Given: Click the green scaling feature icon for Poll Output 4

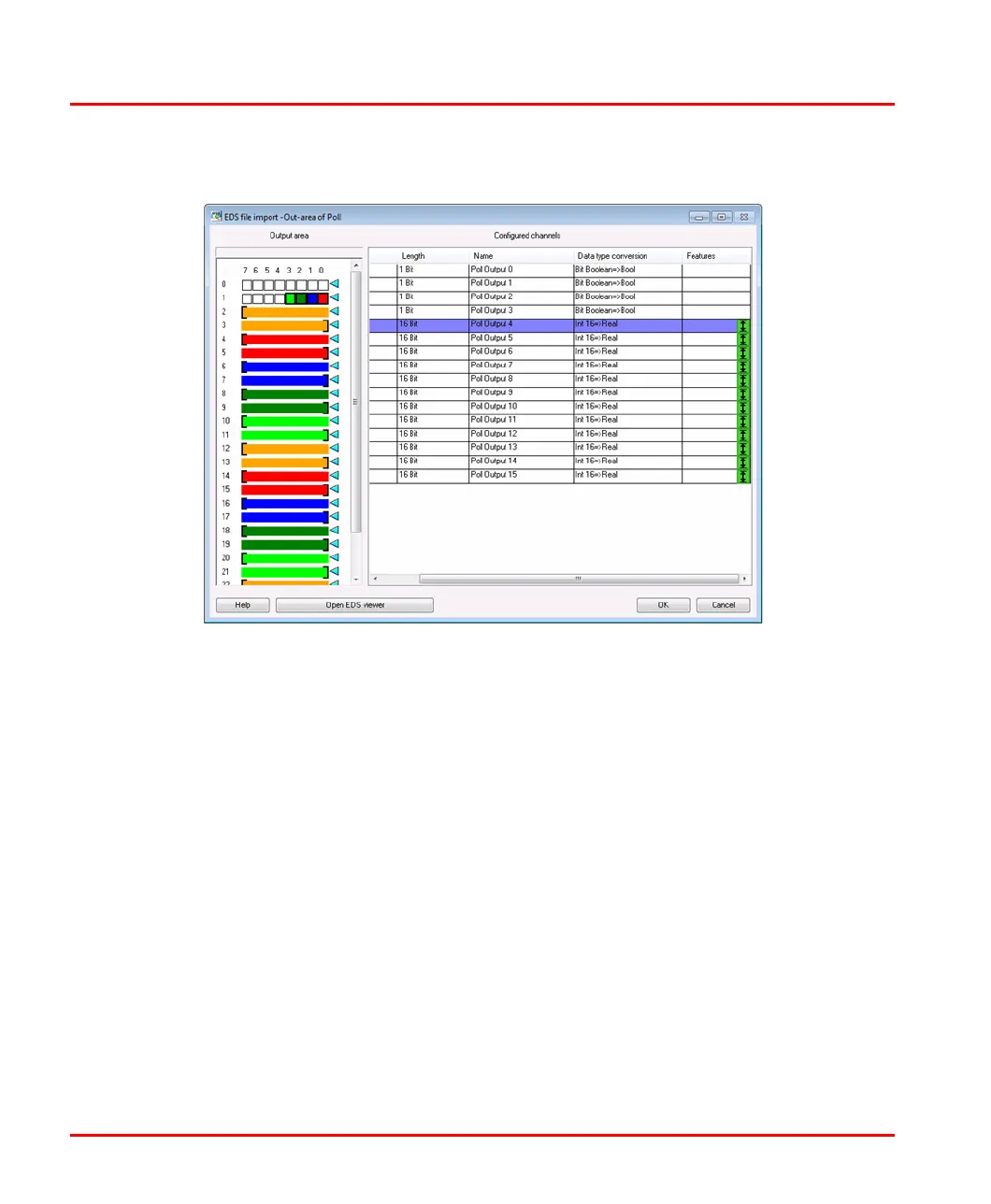Looking at the screenshot, I should pyautogui.click(x=744, y=325).
